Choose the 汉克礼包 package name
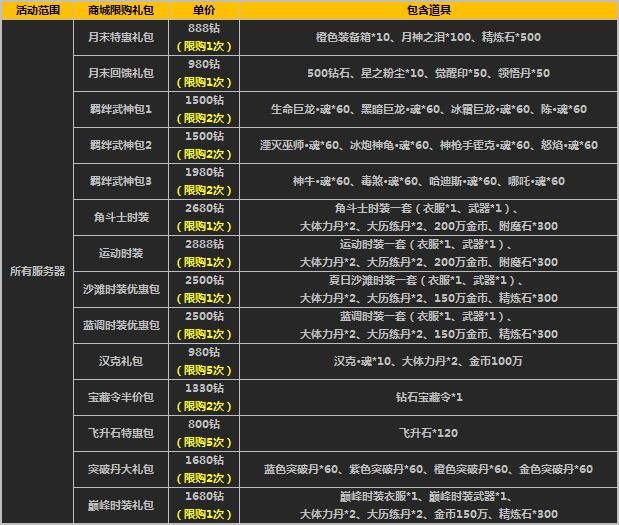The height and width of the screenshot is (525, 619). click(120, 360)
